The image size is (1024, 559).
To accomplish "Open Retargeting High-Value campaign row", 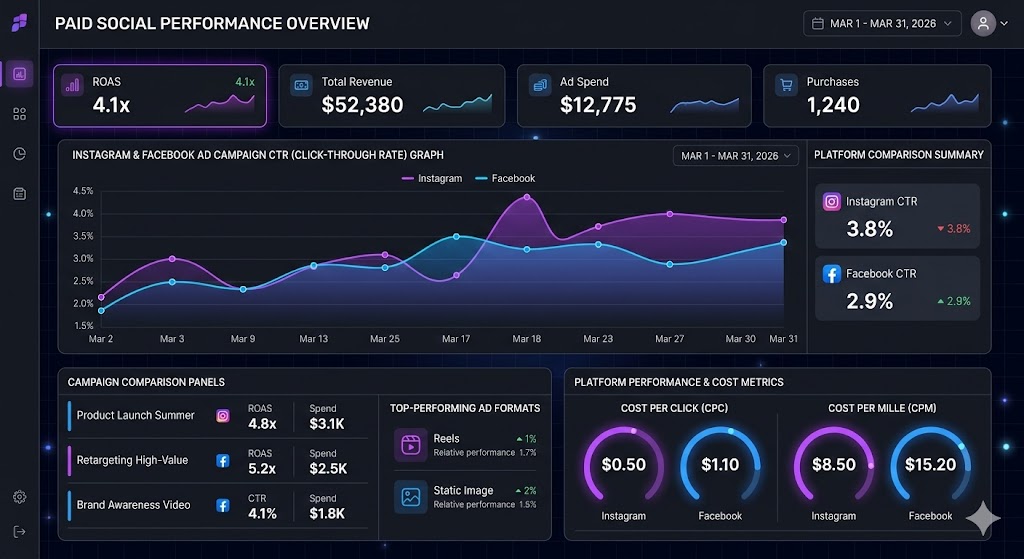I will click(x=132, y=461).
